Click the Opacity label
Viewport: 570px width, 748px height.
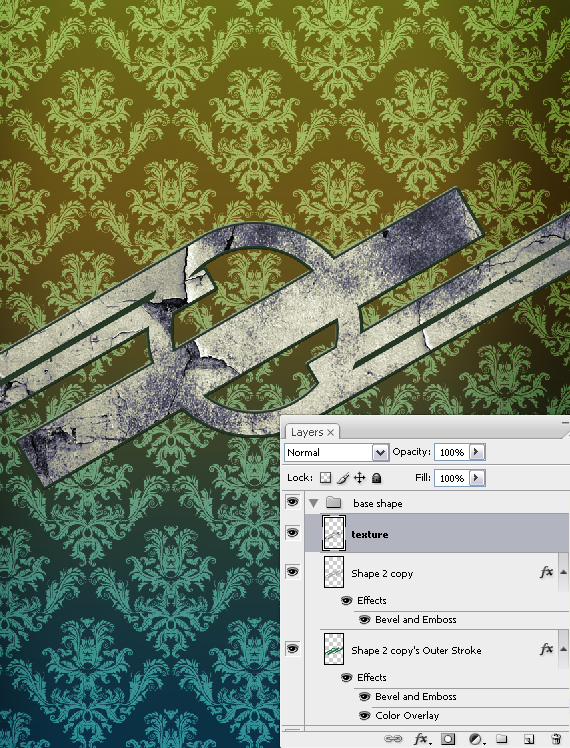pos(412,452)
